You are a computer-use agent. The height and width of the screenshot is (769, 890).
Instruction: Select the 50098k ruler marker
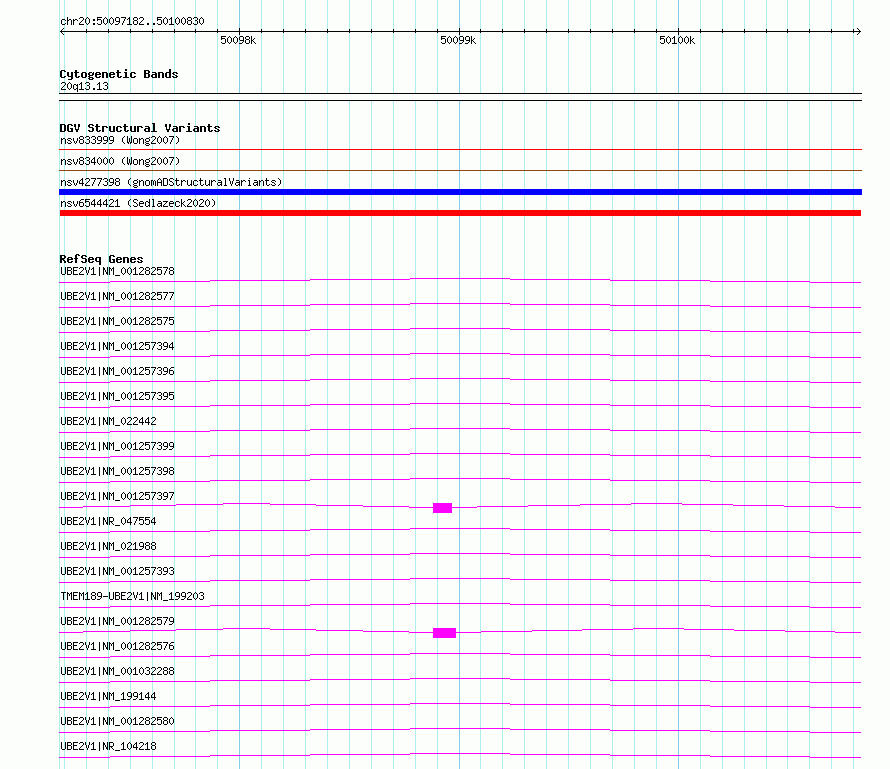pos(238,40)
